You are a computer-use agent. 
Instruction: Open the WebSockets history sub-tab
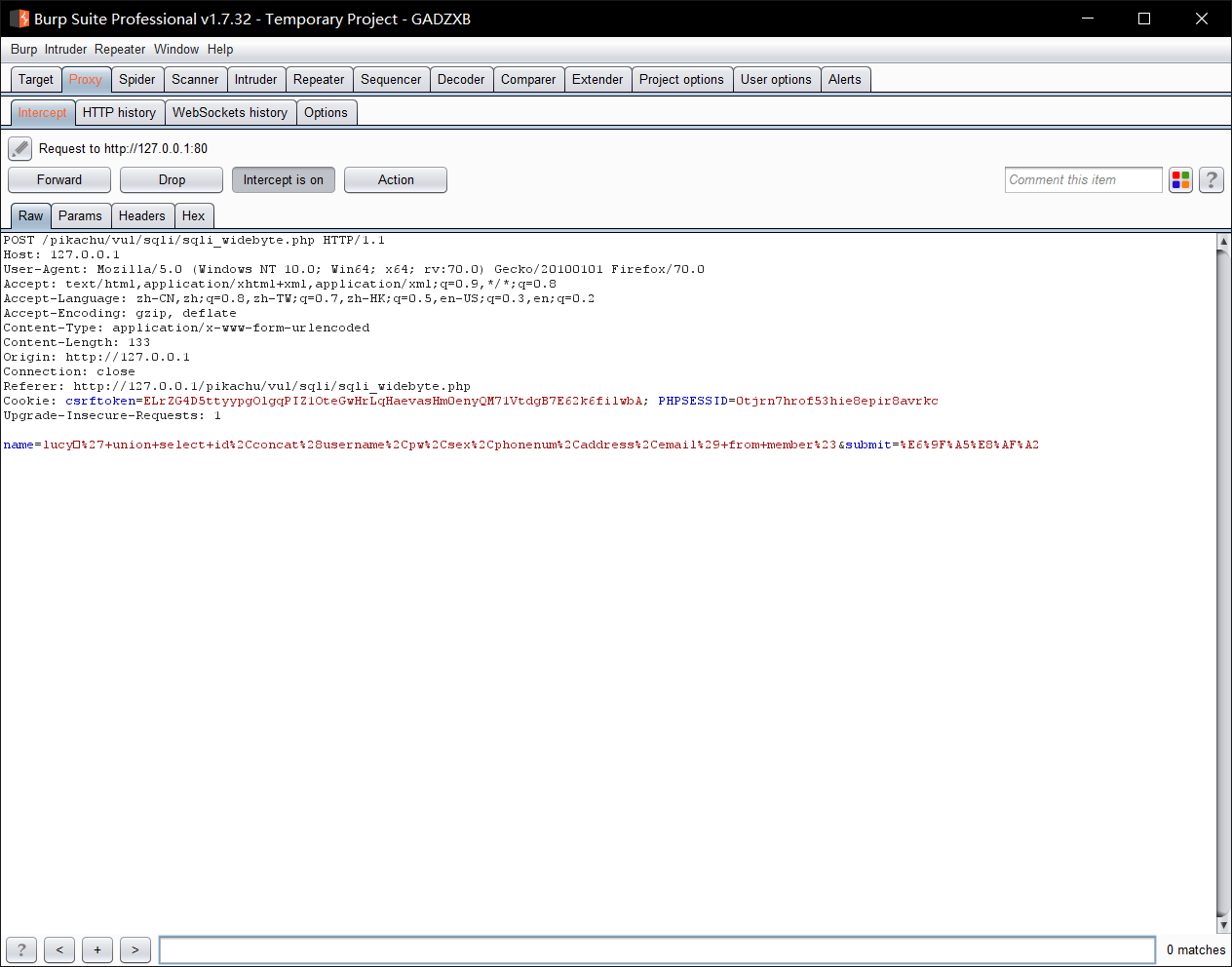pyautogui.click(x=230, y=113)
